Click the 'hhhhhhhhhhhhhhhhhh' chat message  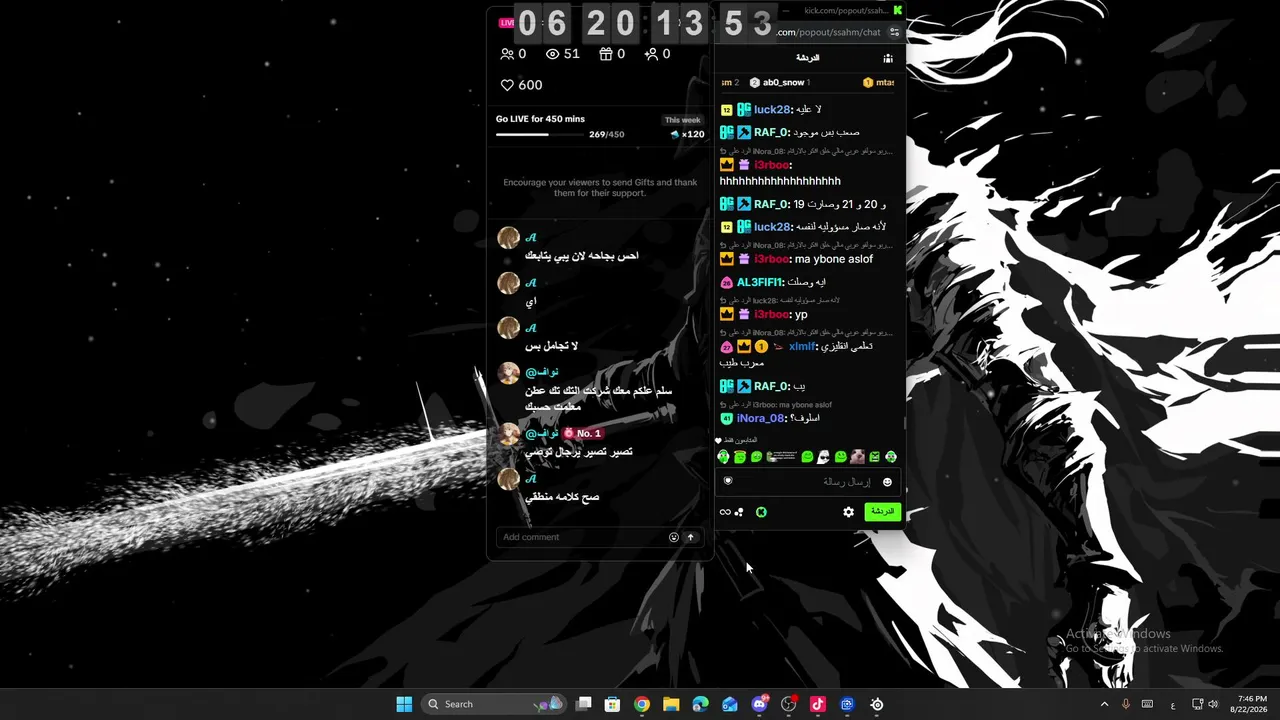(x=780, y=181)
